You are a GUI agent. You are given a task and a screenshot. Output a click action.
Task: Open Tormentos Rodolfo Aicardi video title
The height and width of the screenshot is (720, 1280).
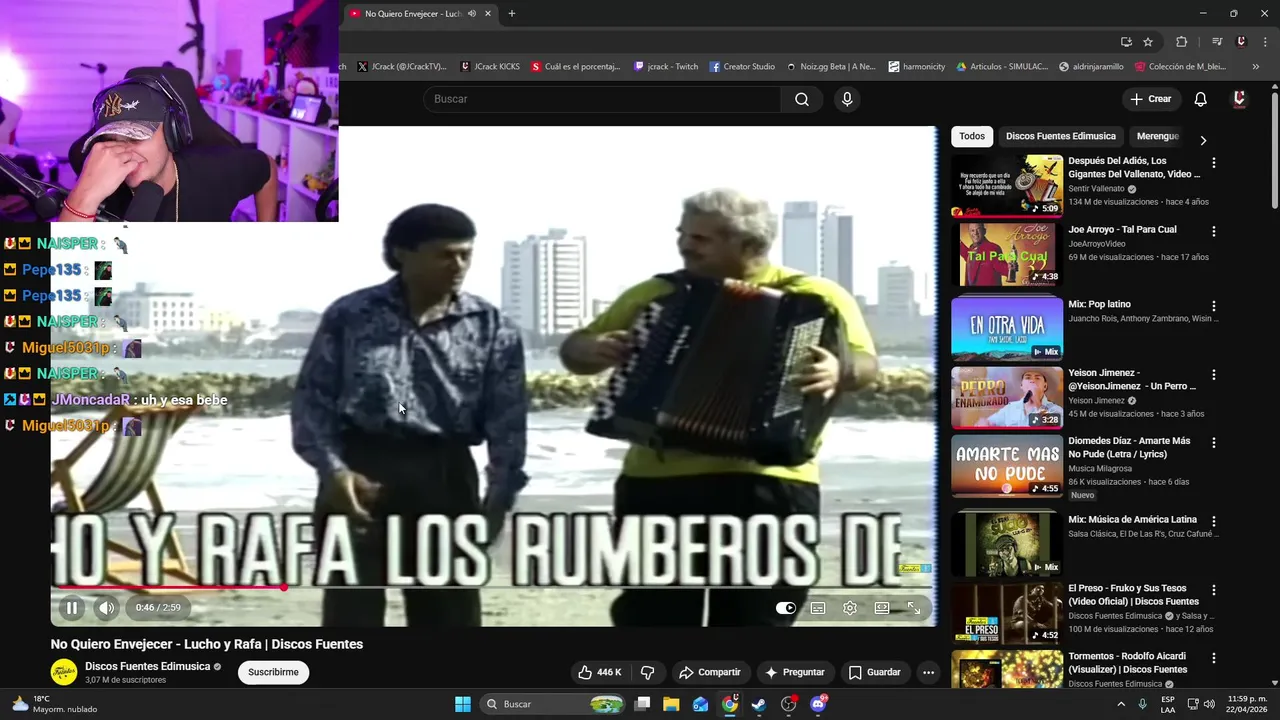[x=1128, y=663]
